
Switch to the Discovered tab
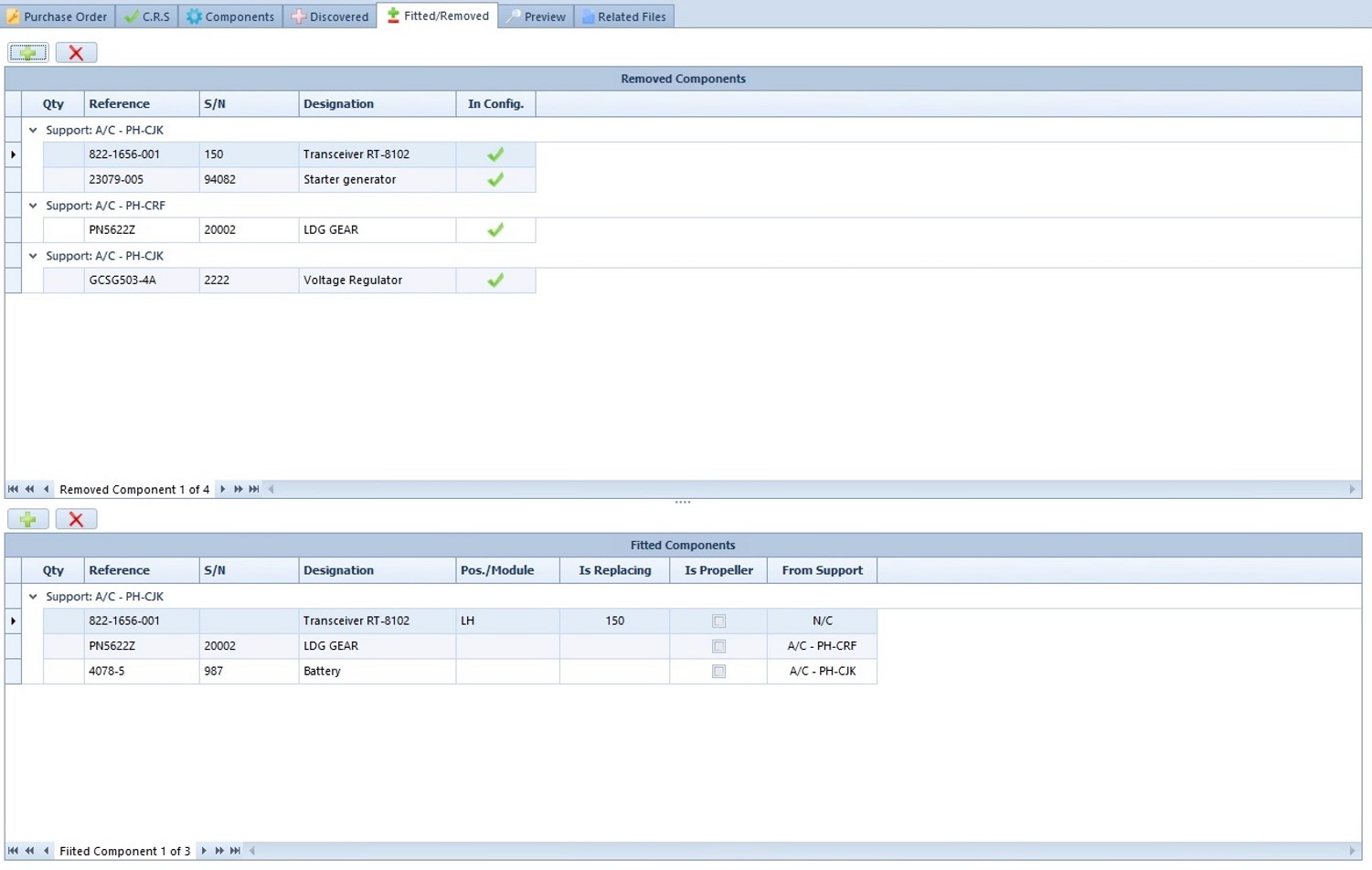click(330, 16)
